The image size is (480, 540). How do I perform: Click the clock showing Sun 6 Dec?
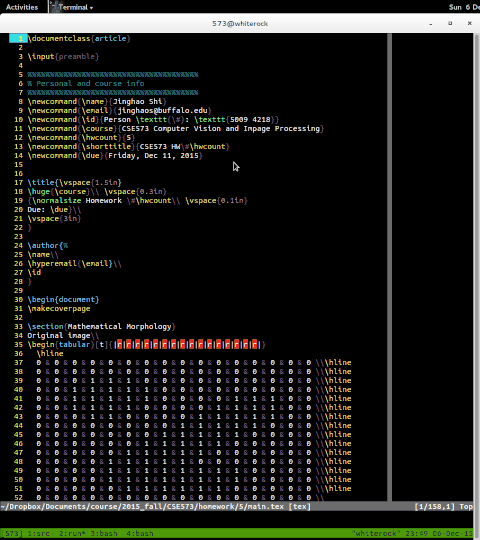464,7
